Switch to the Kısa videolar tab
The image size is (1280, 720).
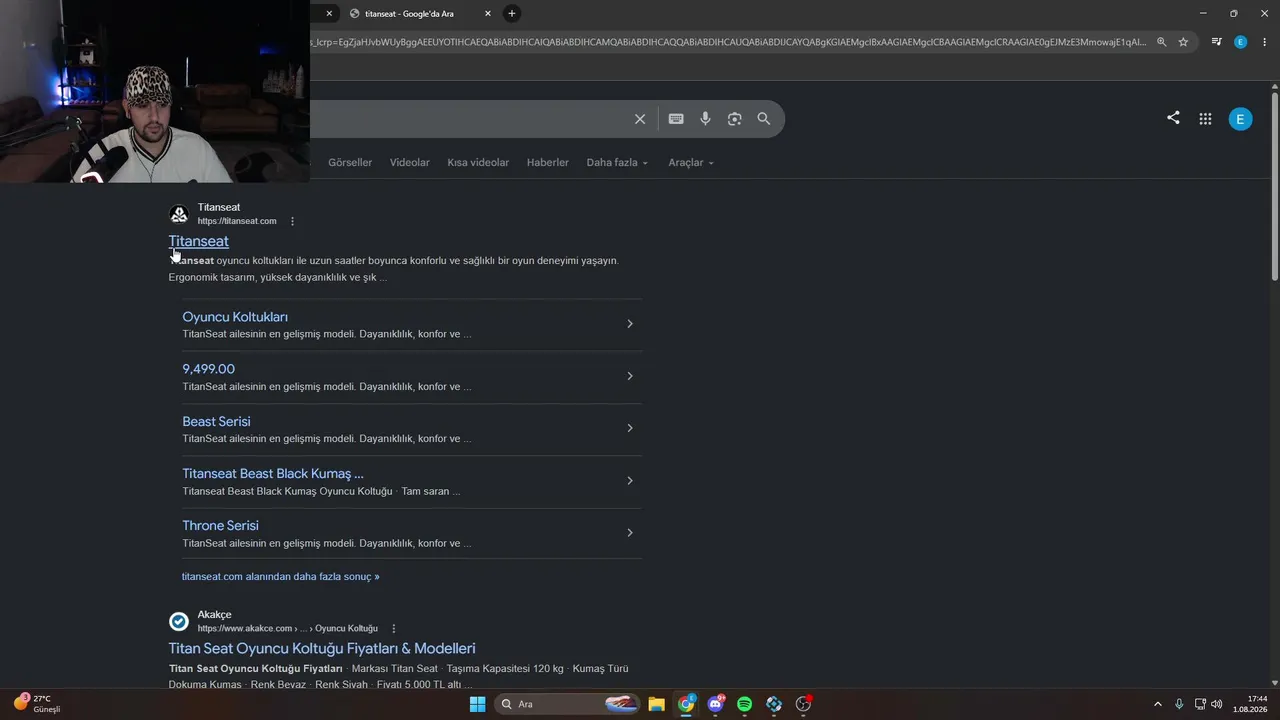(x=478, y=163)
